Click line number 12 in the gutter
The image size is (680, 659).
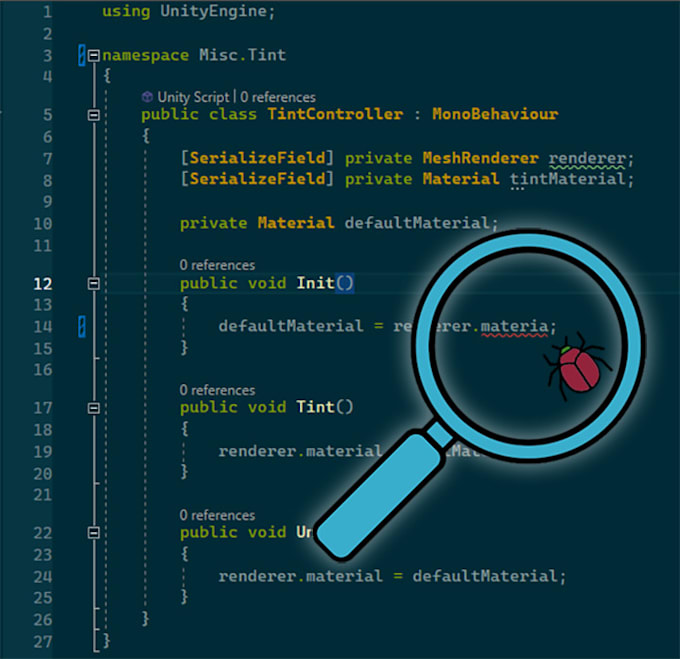click(x=42, y=284)
